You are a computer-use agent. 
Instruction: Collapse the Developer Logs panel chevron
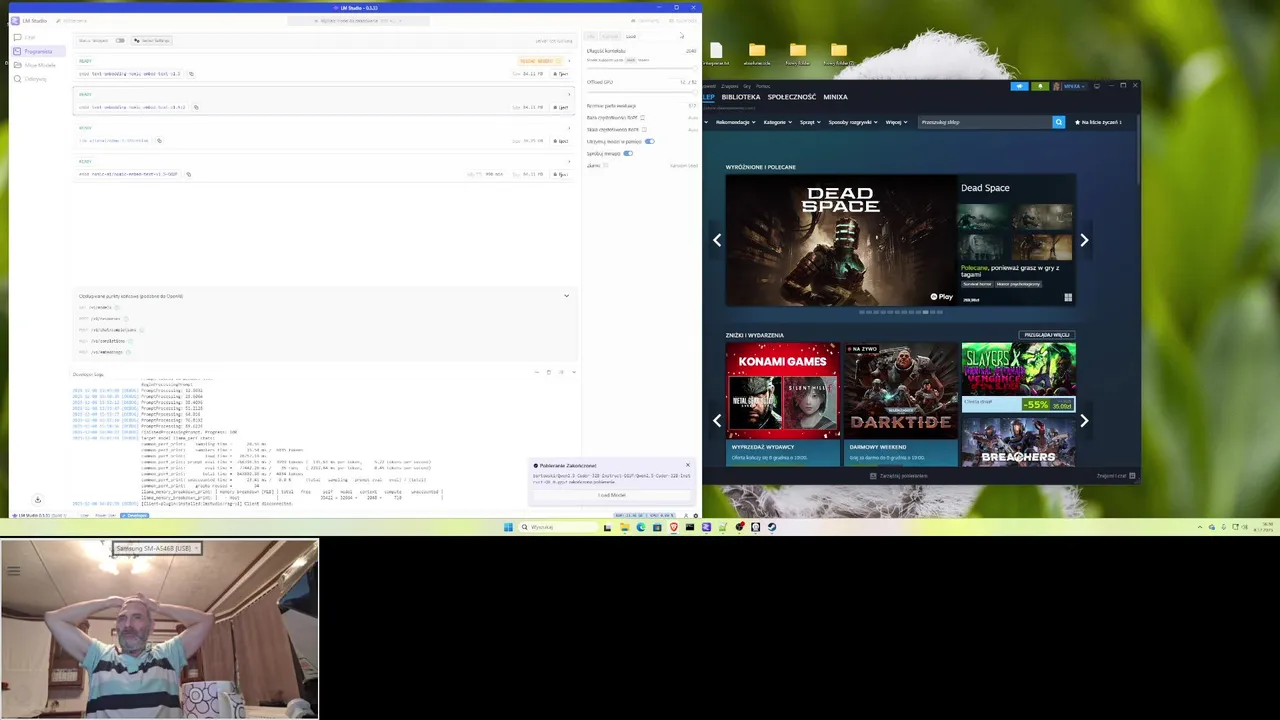click(x=574, y=372)
